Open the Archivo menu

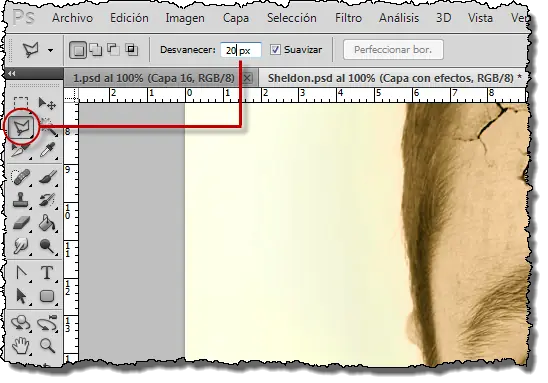[72, 18]
